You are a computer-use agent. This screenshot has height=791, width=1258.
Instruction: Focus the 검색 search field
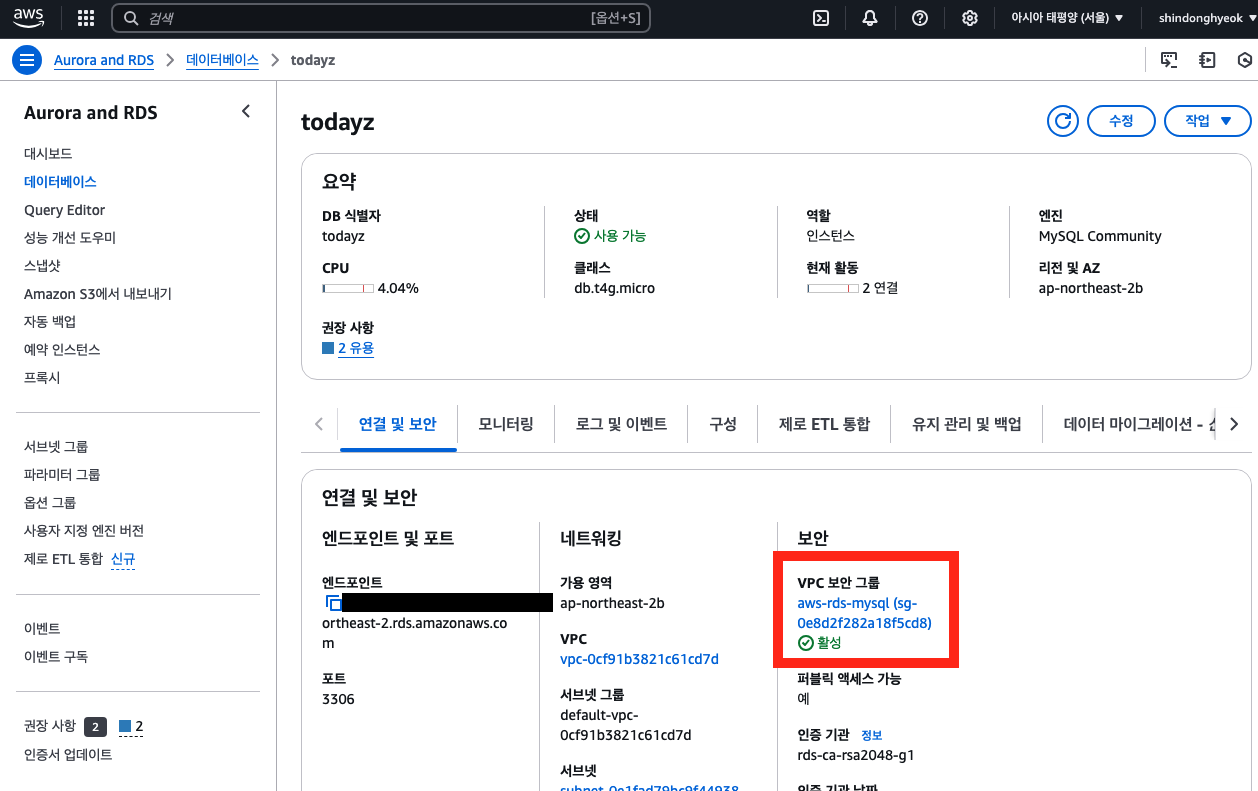coord(380,18)
